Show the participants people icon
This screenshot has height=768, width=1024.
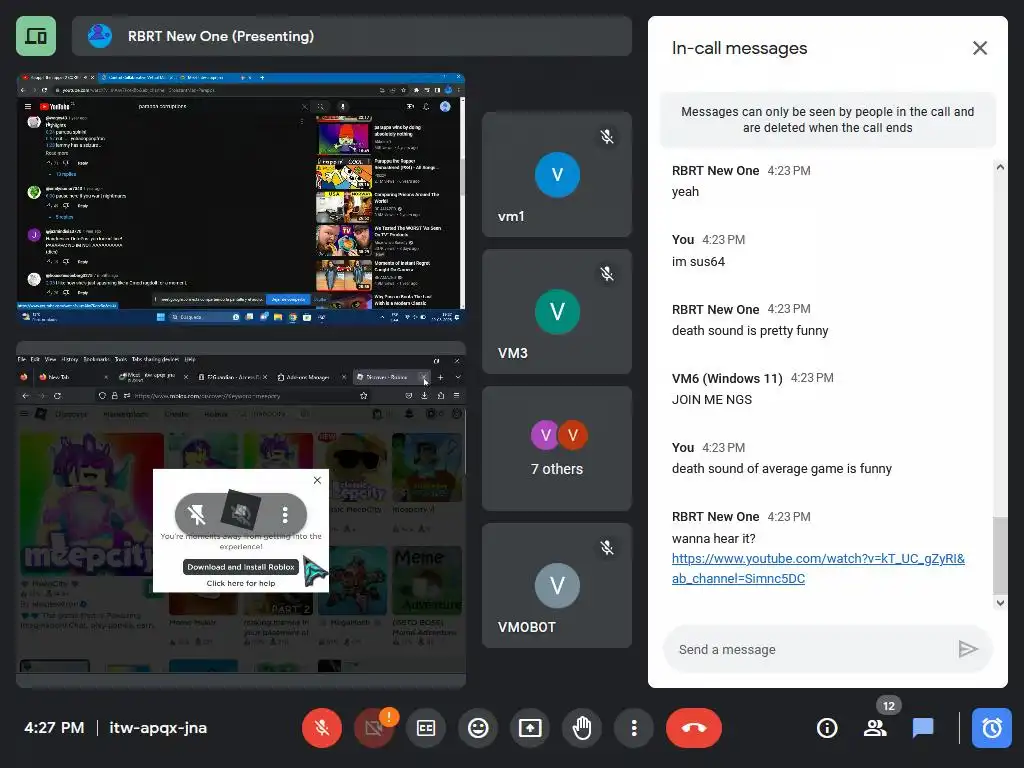tap(874, 728)
